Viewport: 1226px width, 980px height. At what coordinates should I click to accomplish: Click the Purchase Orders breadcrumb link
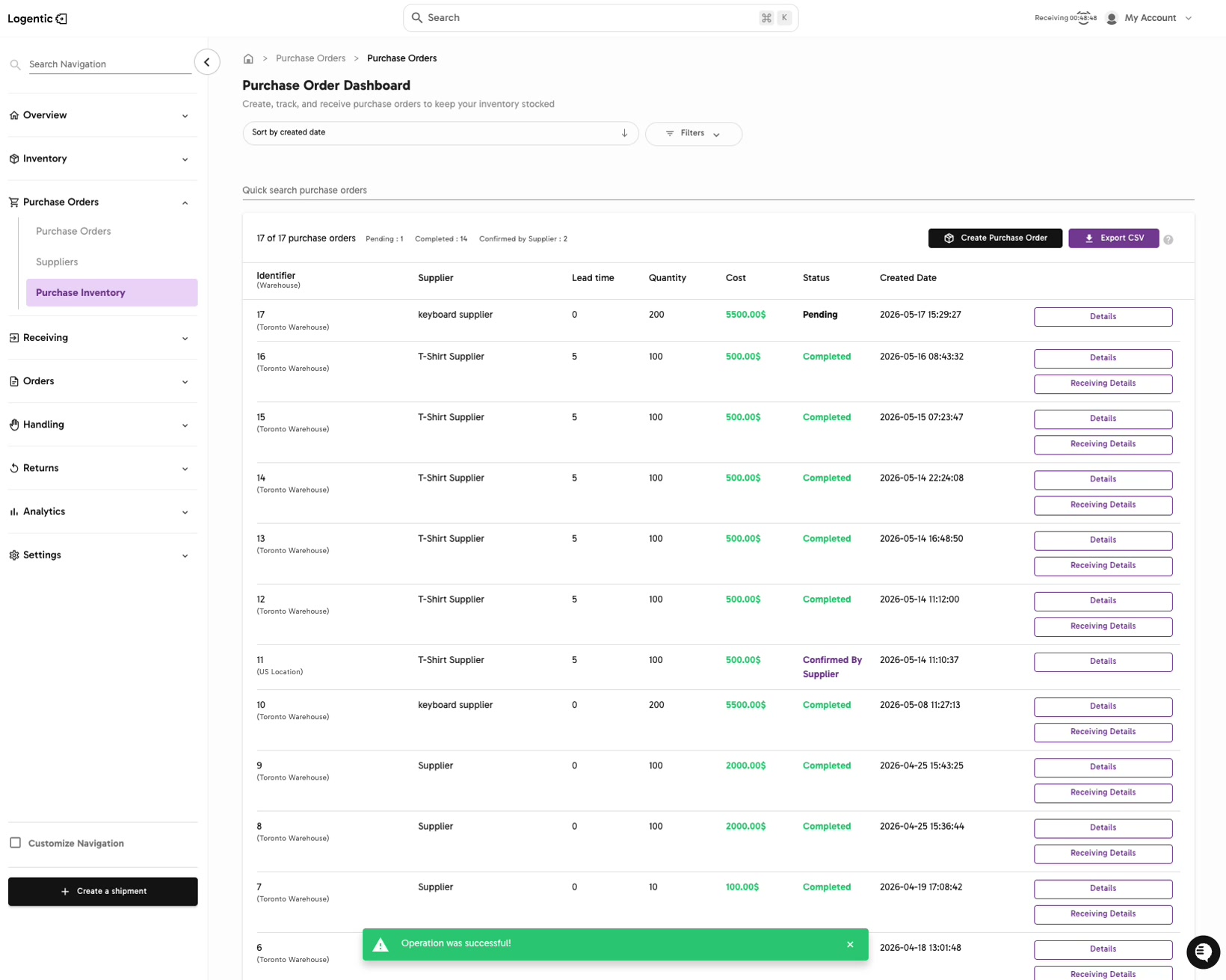(310, 58)
